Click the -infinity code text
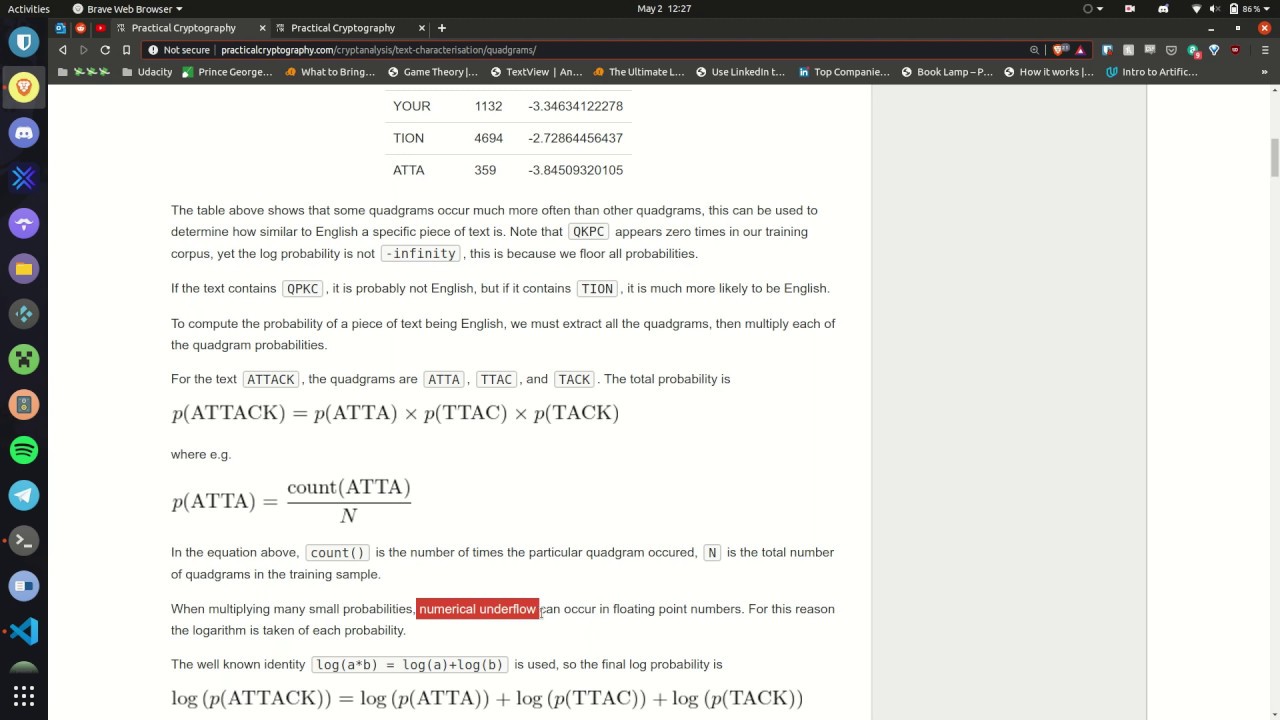The width and height of the screenshot is (1280, 720). (x=420, y=254)
